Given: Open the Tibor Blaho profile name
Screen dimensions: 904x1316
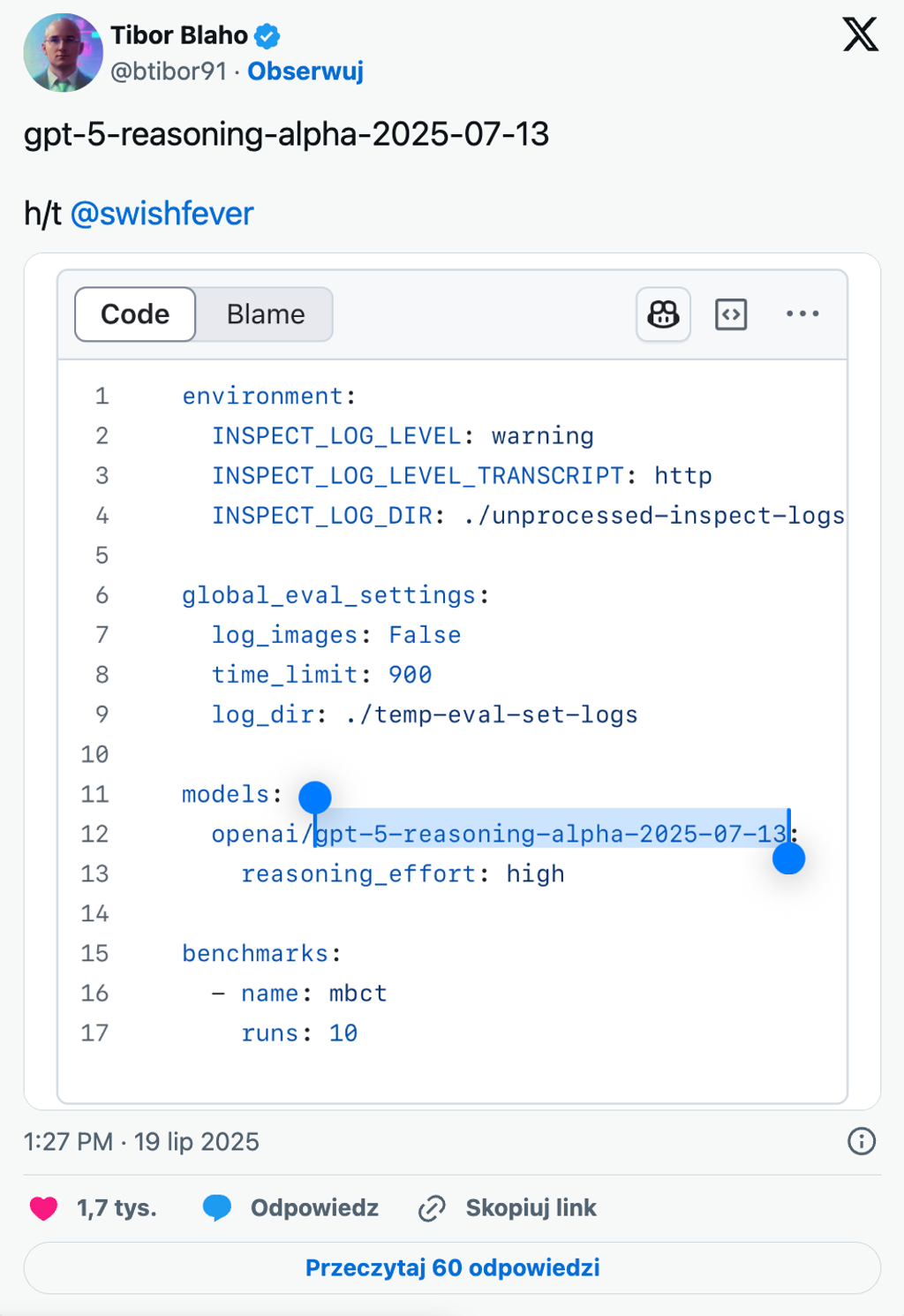Looking at the screenshot, I should 179,35.
